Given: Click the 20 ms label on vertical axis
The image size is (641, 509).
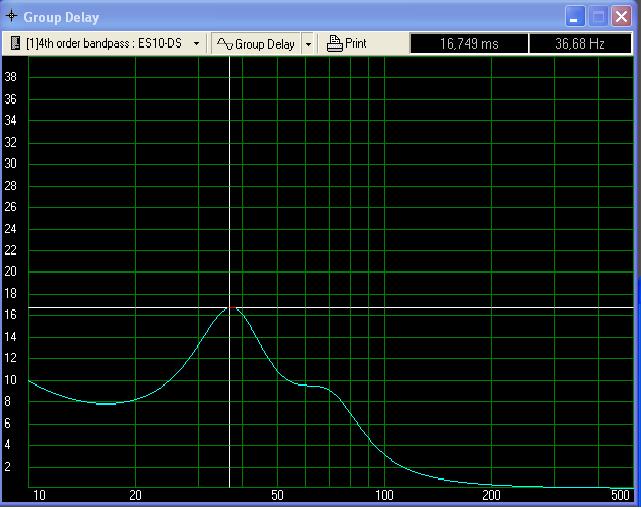Looking at the screenshot, I should click(11, 272).
